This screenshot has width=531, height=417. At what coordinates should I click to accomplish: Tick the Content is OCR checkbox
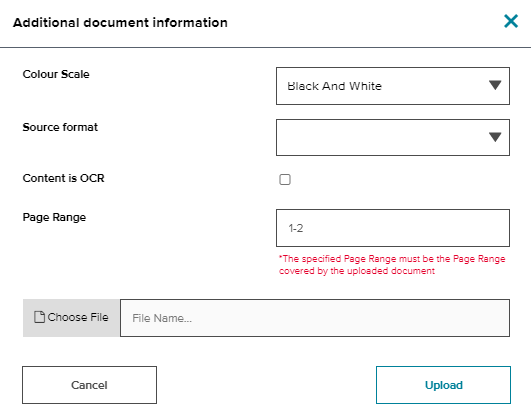point(285,179)
